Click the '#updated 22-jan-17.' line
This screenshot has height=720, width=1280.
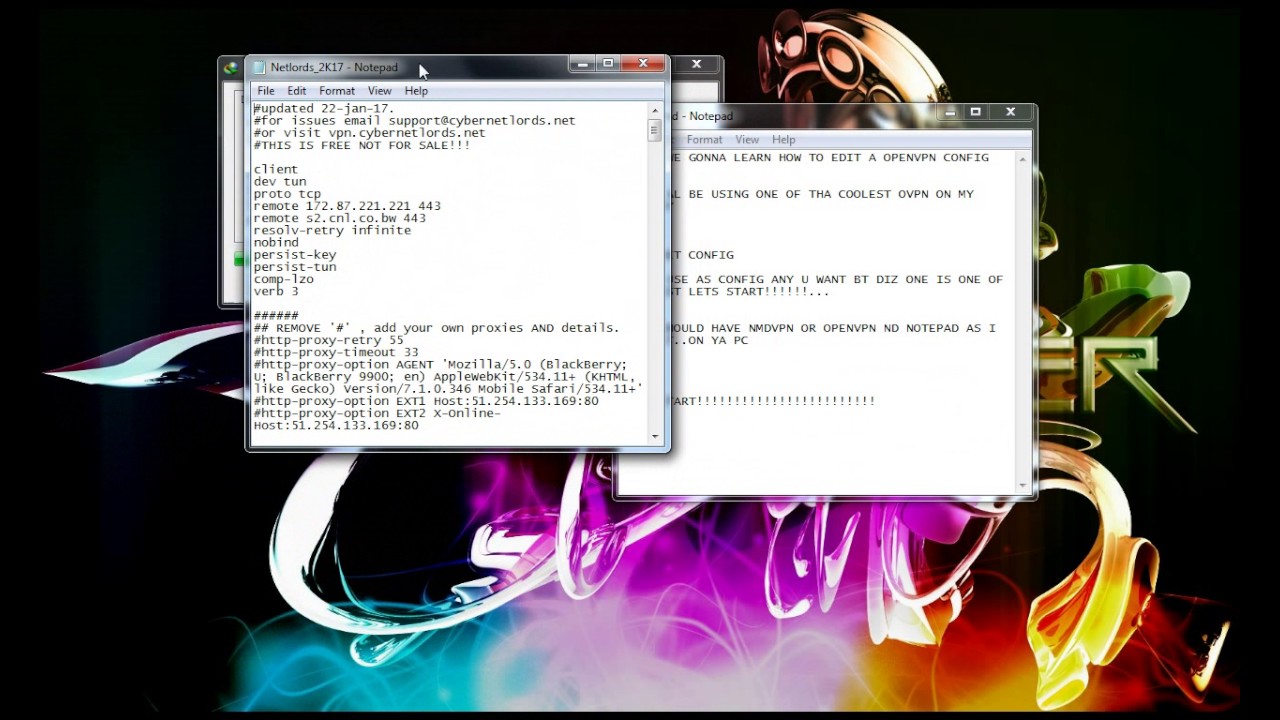[324, 108]
